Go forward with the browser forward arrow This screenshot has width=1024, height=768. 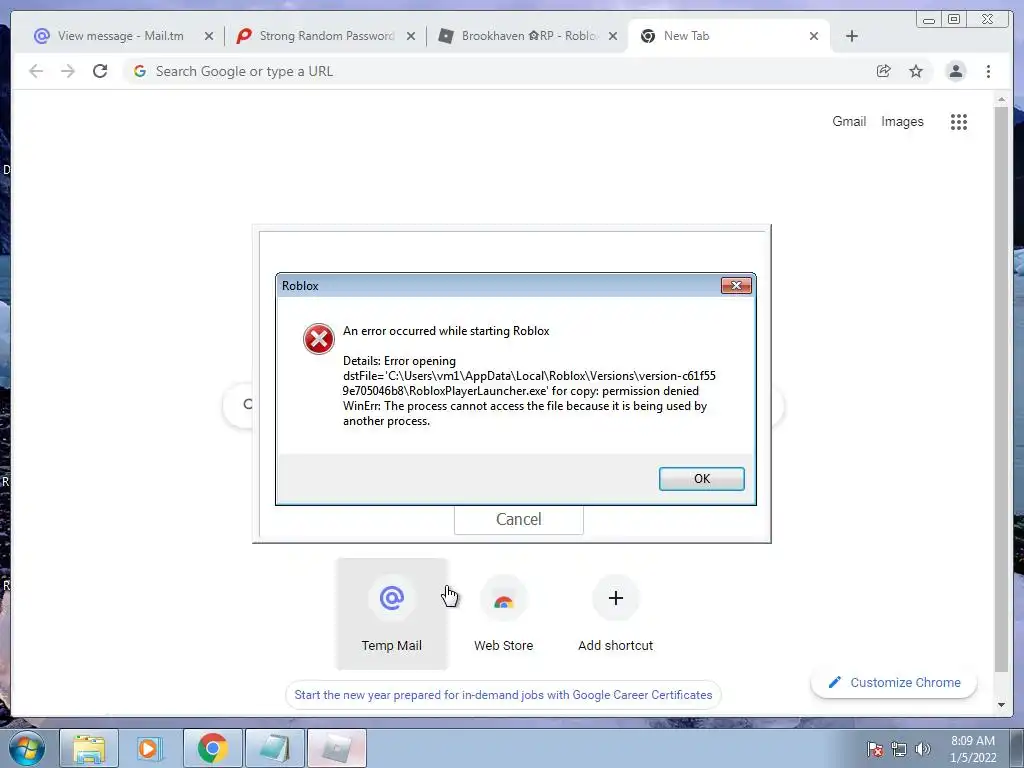pyautogui.click(x=68, y=71)
